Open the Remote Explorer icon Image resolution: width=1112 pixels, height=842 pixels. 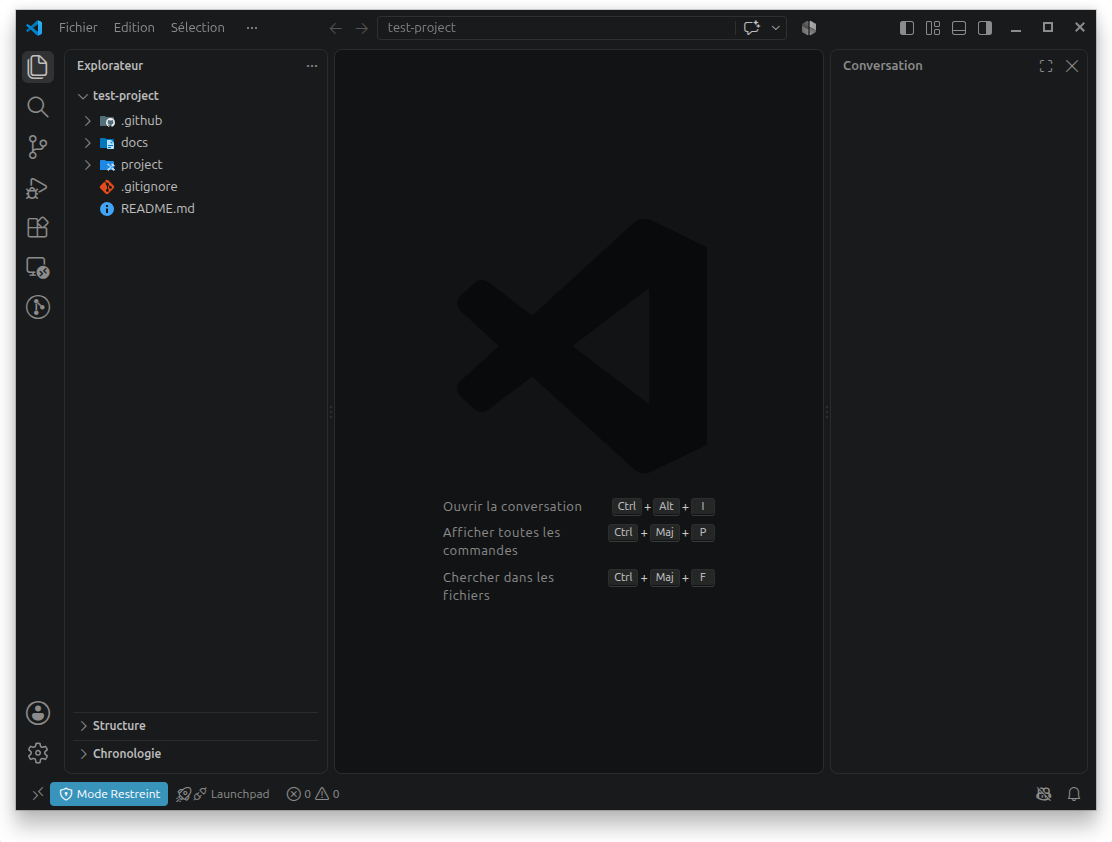click(x=38, y=267)
